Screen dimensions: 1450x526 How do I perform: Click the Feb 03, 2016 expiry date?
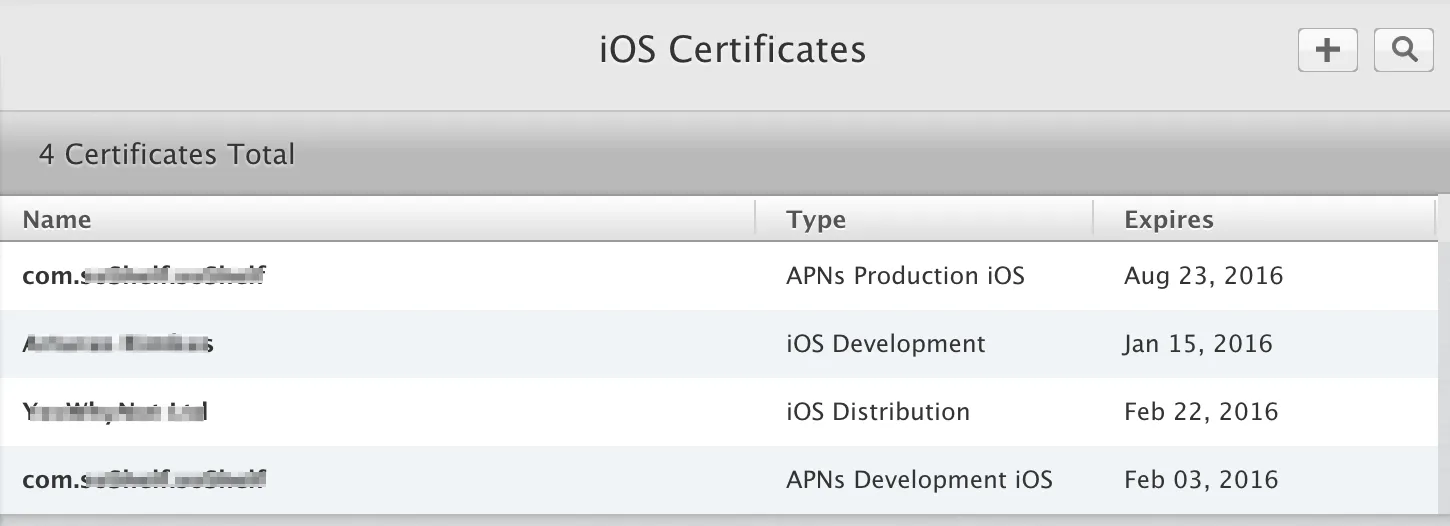[1201, 480]
